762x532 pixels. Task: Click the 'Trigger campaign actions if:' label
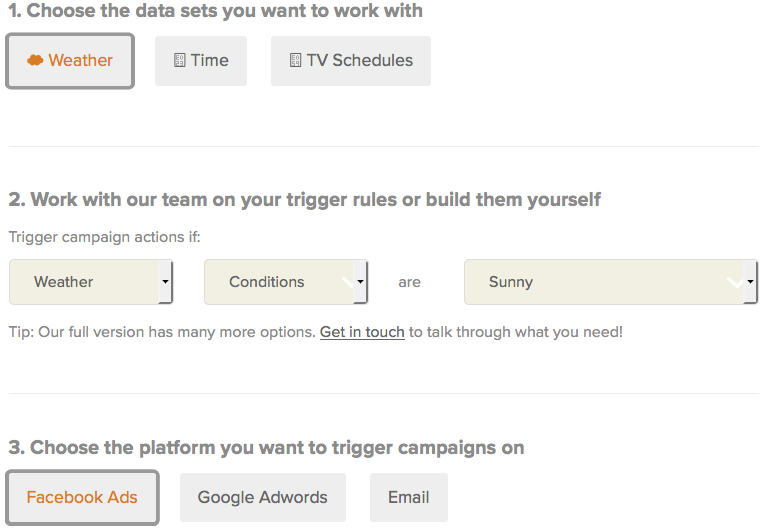click(x=104, y=237)
